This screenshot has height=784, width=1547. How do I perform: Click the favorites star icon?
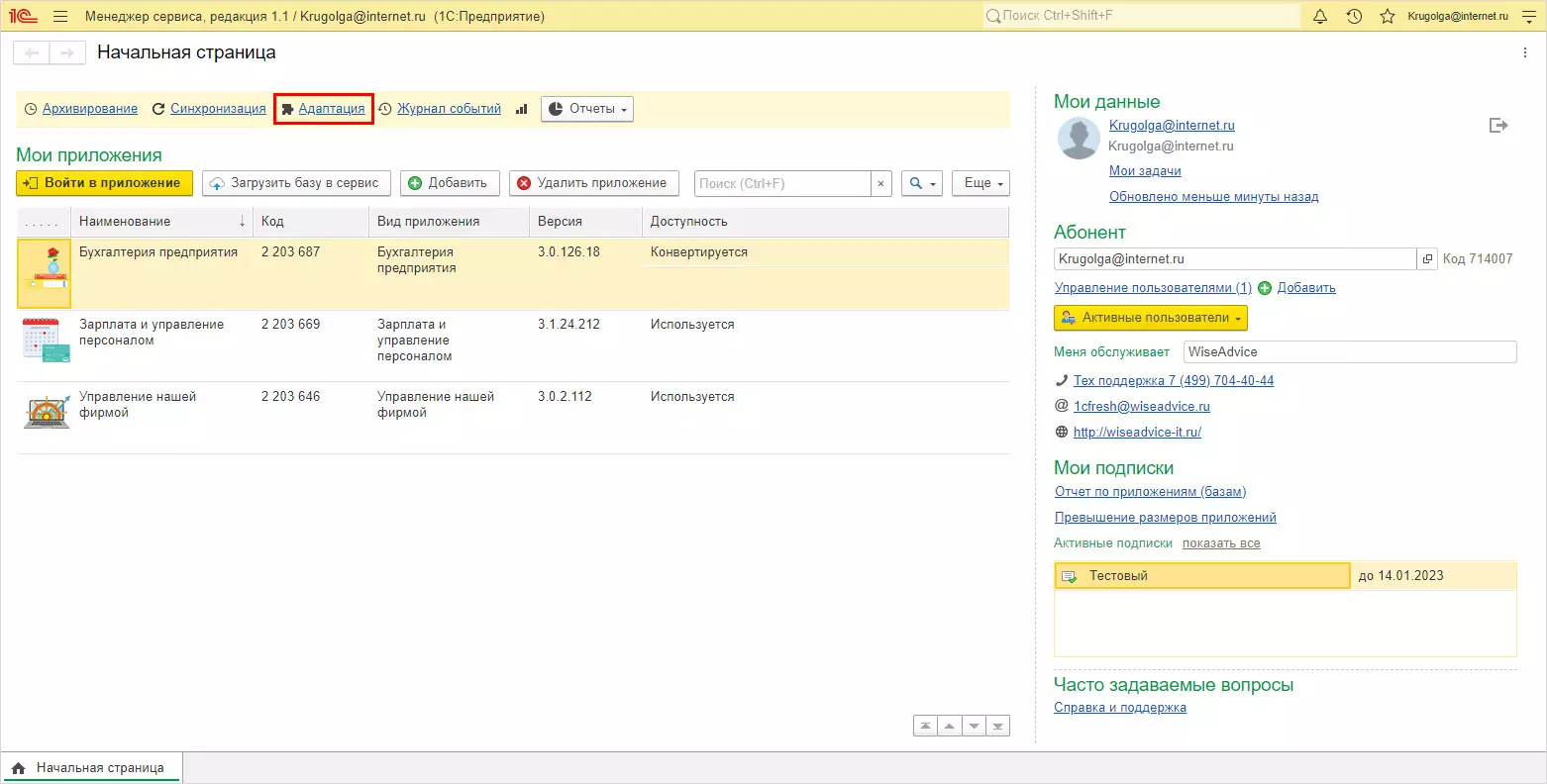1388,17
